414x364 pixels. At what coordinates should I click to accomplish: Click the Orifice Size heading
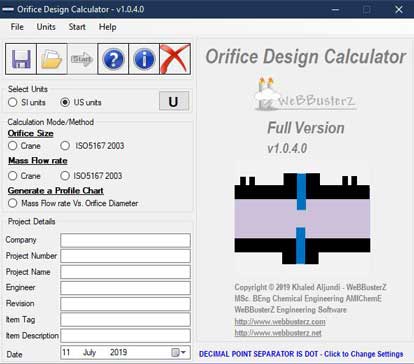[x=31, y=133]
